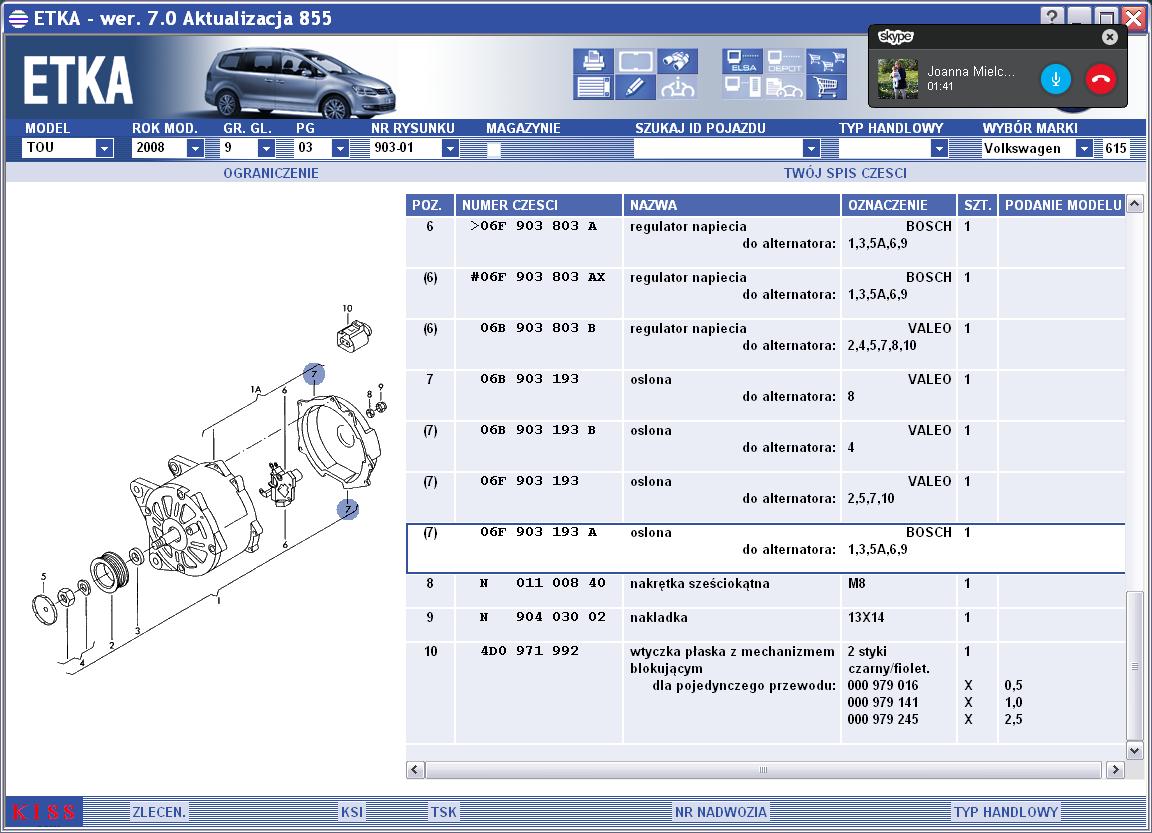The image size is (1152, 833).
Task: Toggle the MAGAZYNIE checkbox
Action: pos(494,149)
